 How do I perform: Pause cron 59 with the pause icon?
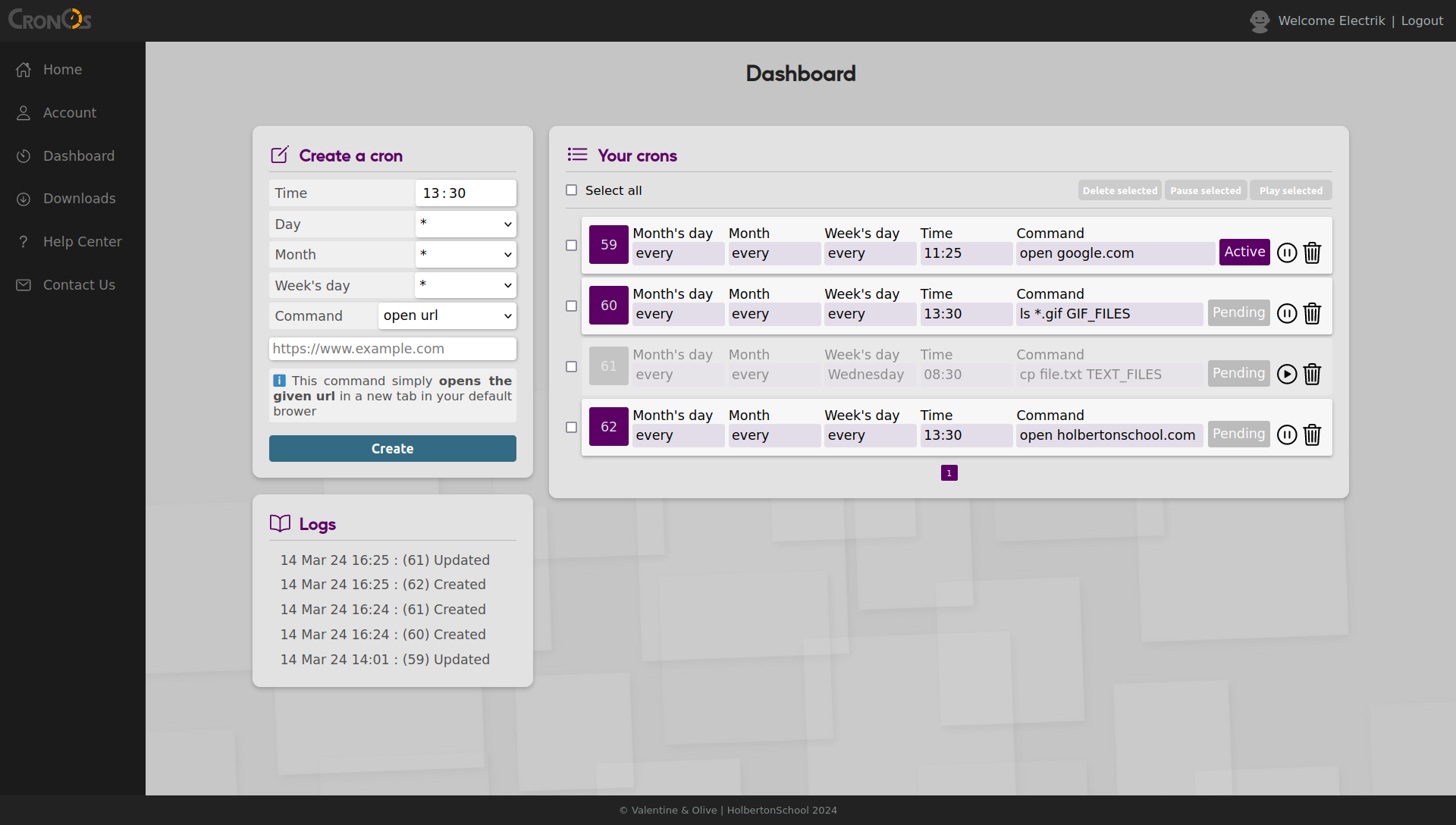coord(1287,253)
